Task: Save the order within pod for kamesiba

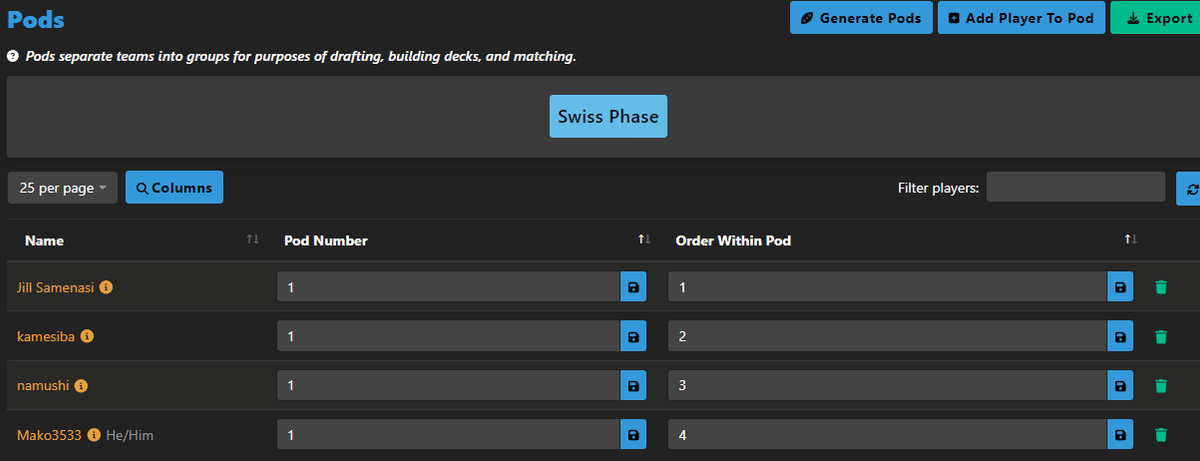Action: coord(1120,336)
